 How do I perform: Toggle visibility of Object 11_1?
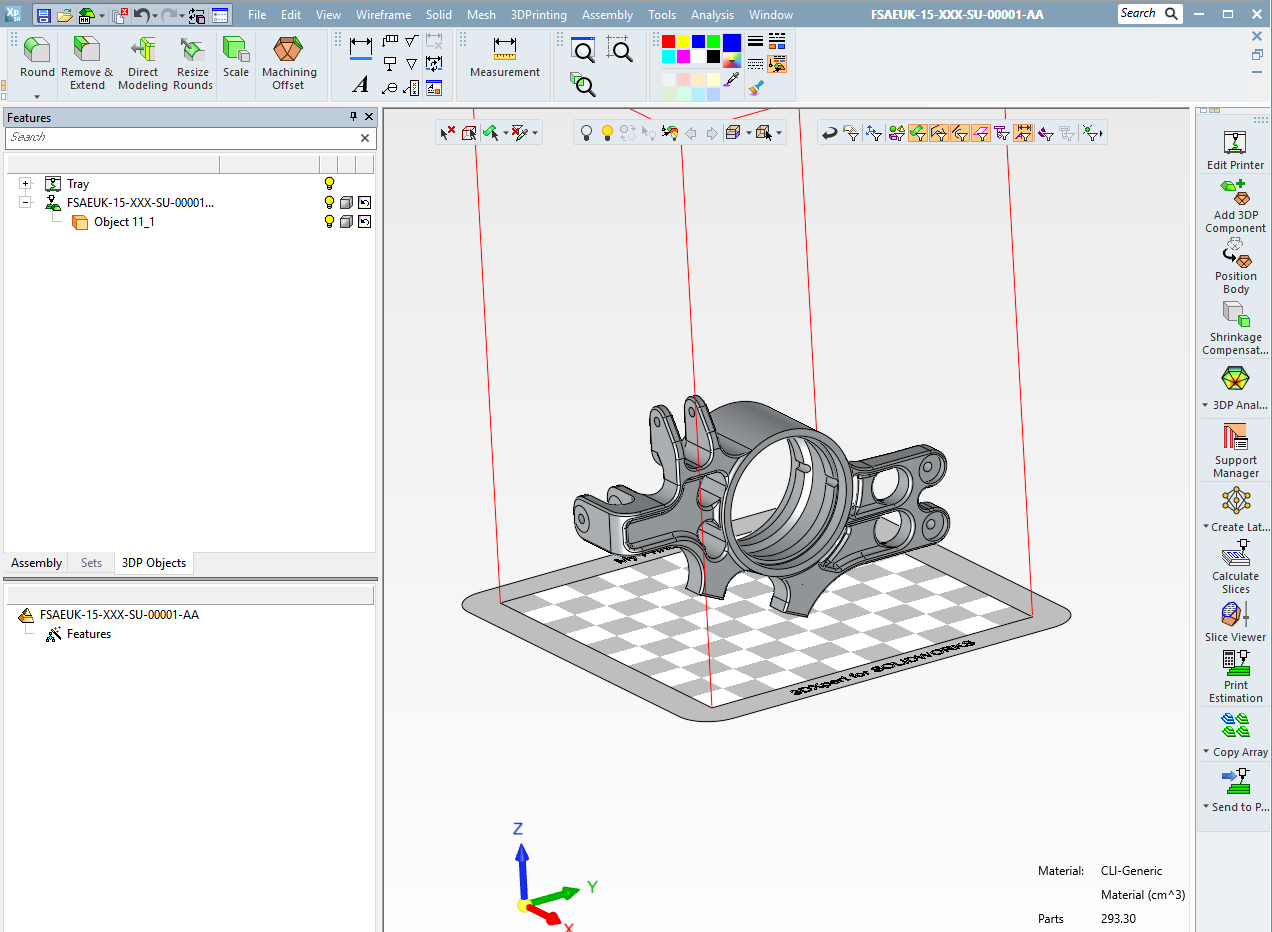pos(329,221)
